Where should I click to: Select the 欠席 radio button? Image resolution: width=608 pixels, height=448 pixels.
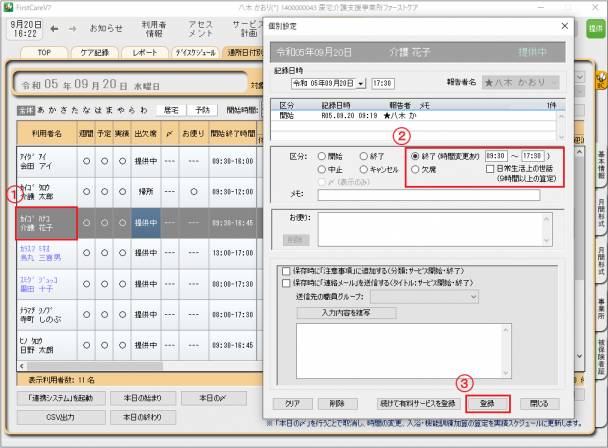[415, 170]
